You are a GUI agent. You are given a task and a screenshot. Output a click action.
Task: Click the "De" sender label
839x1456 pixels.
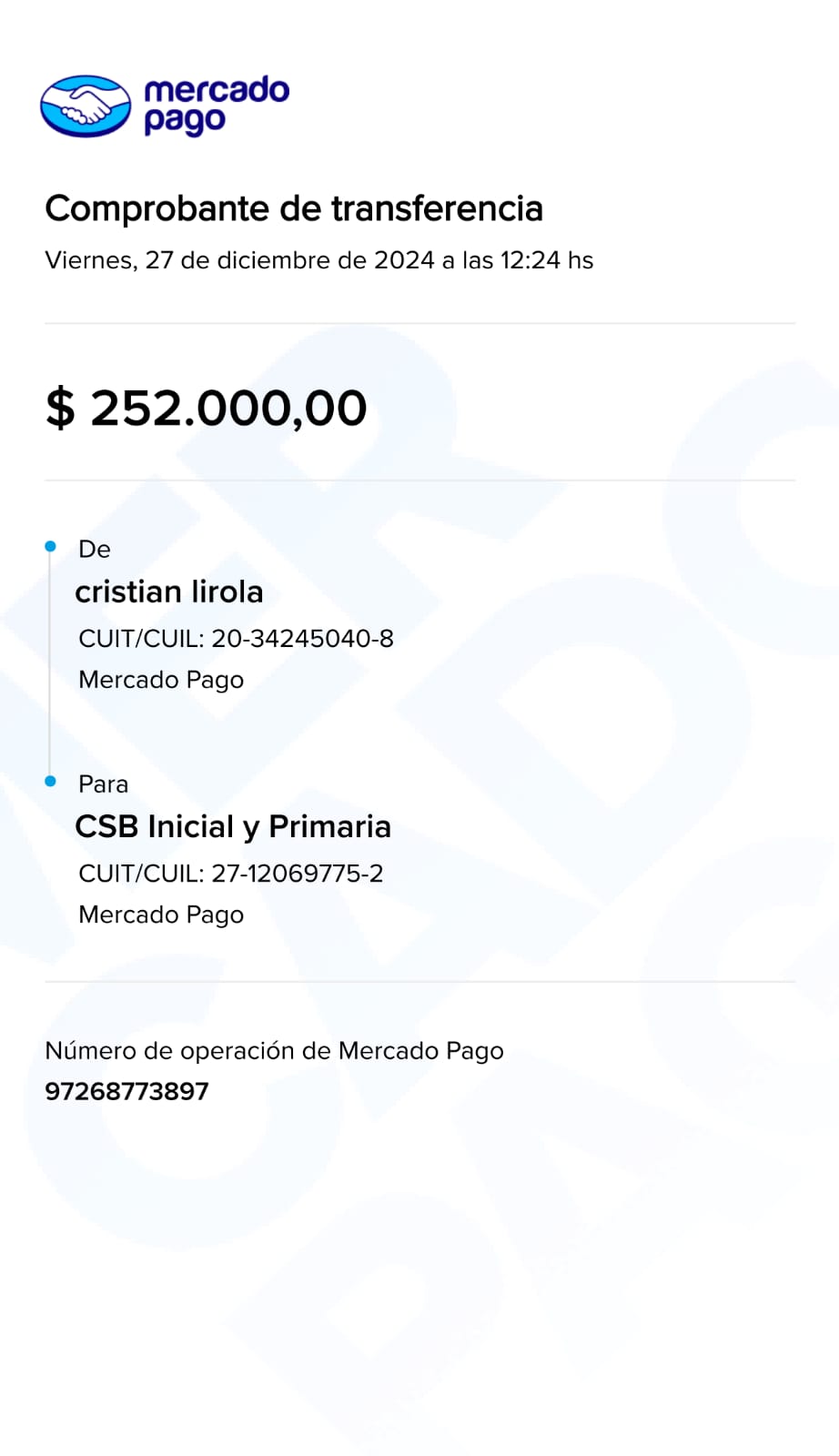[x=95, y=549]
